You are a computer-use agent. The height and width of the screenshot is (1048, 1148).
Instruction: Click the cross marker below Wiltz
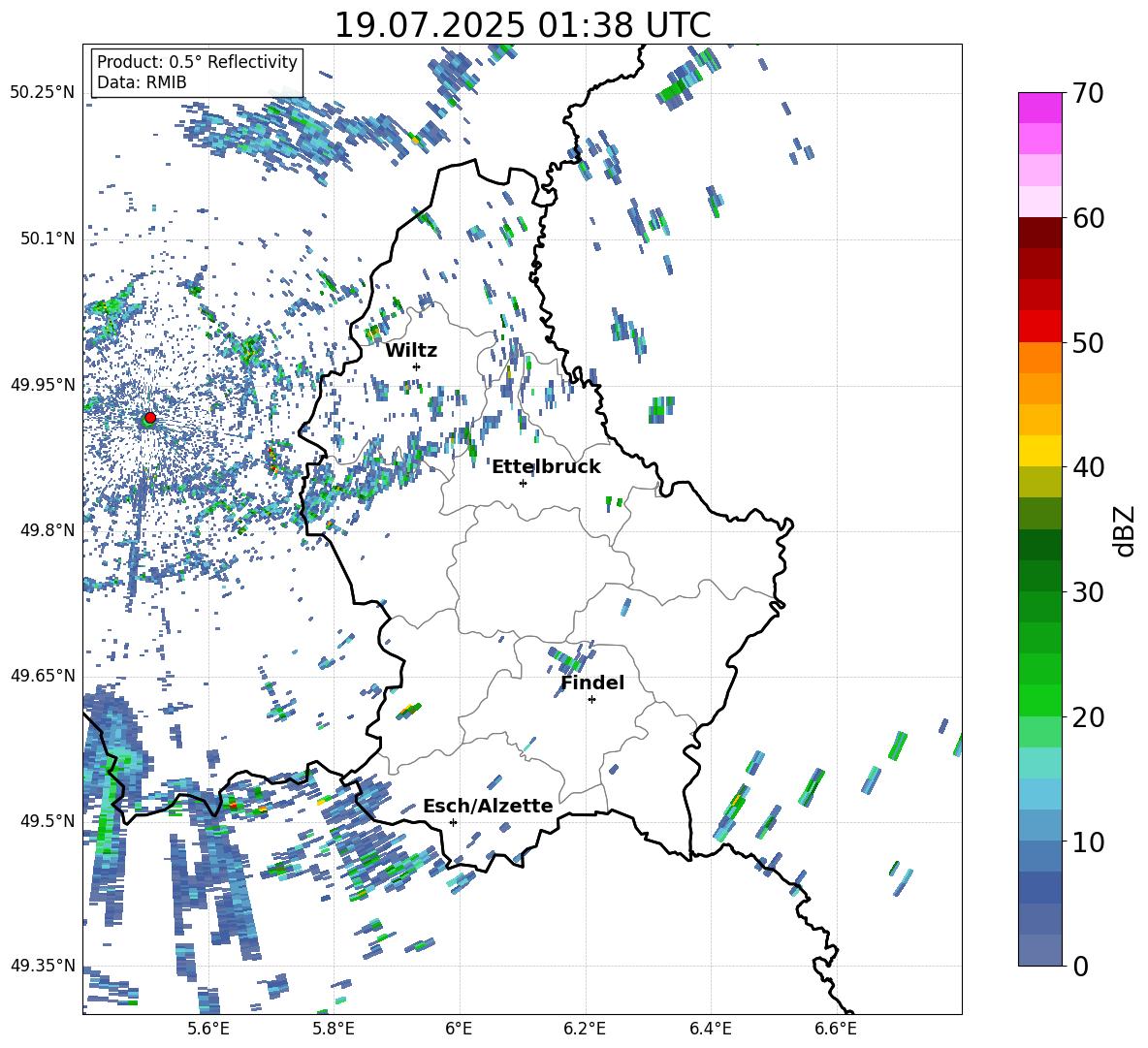[417, 366]
